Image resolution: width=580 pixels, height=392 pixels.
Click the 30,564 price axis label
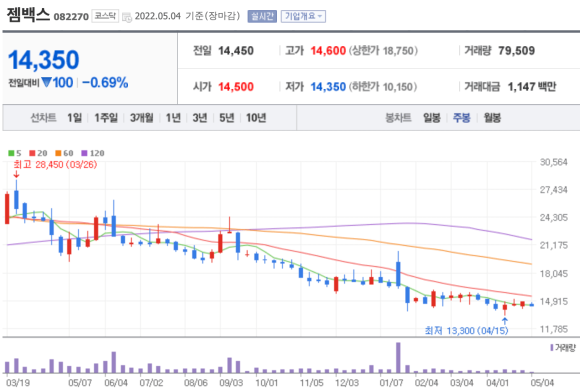click(x=553, y=162)
